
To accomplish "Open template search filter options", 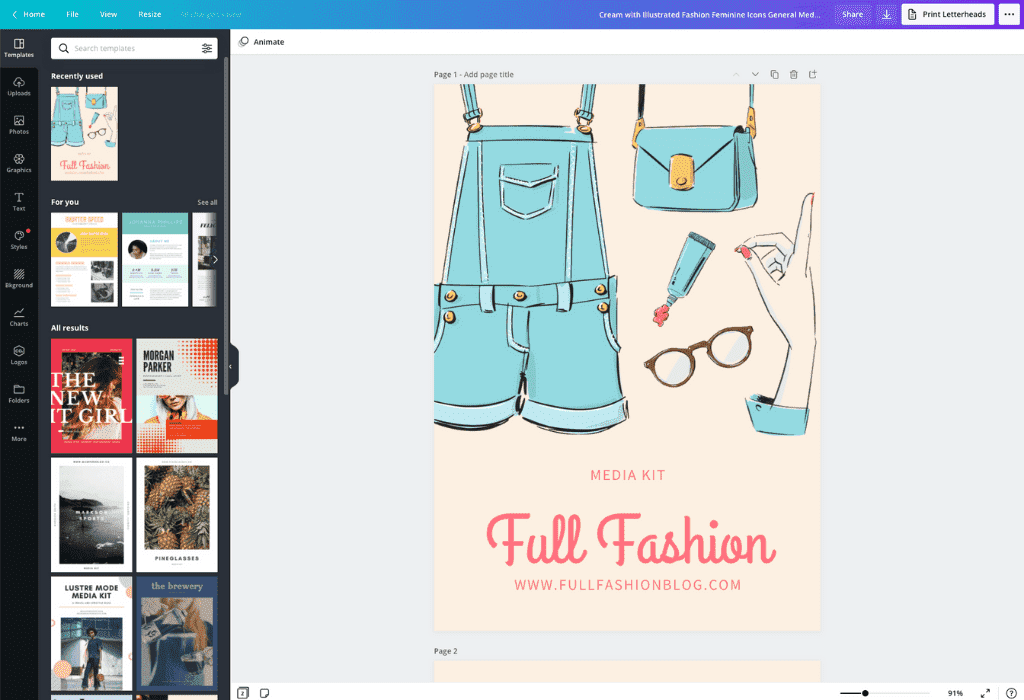I will pyautogui.click(x=209, y=47).
